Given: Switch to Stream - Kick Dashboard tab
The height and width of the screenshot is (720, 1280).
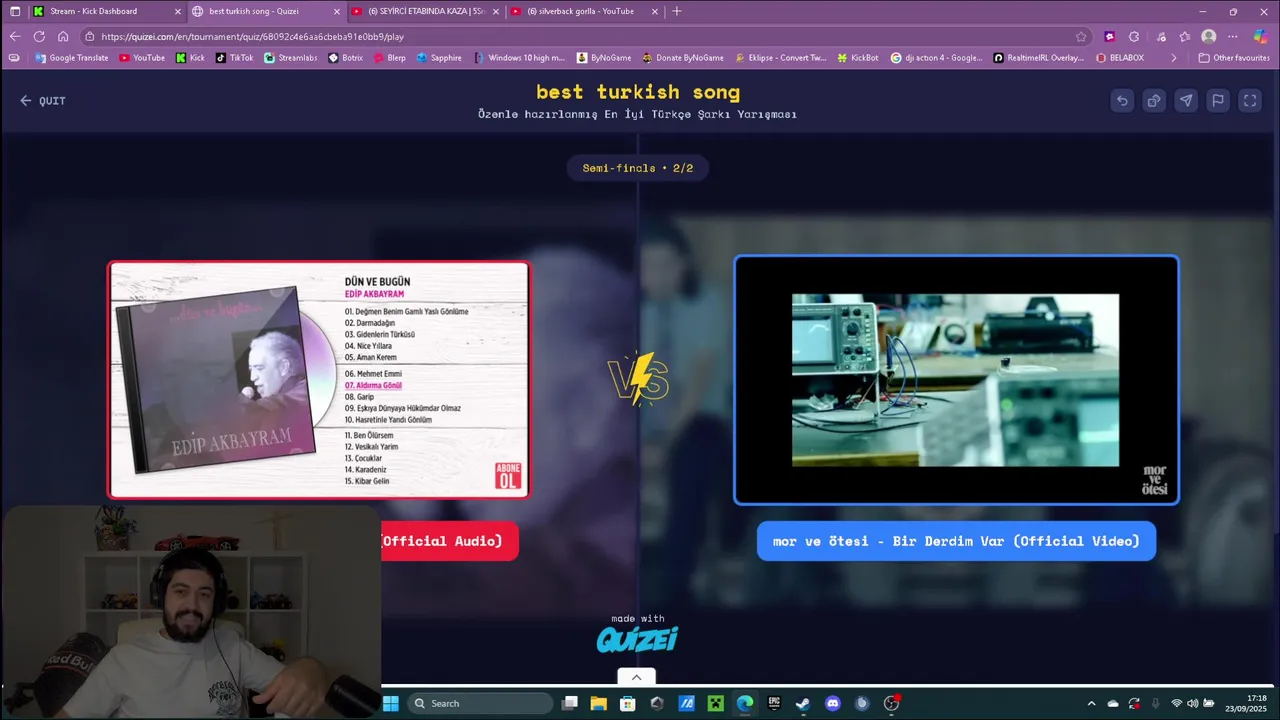Looking at the screenshot, I should pyautogui.click(x=106, y=11).
